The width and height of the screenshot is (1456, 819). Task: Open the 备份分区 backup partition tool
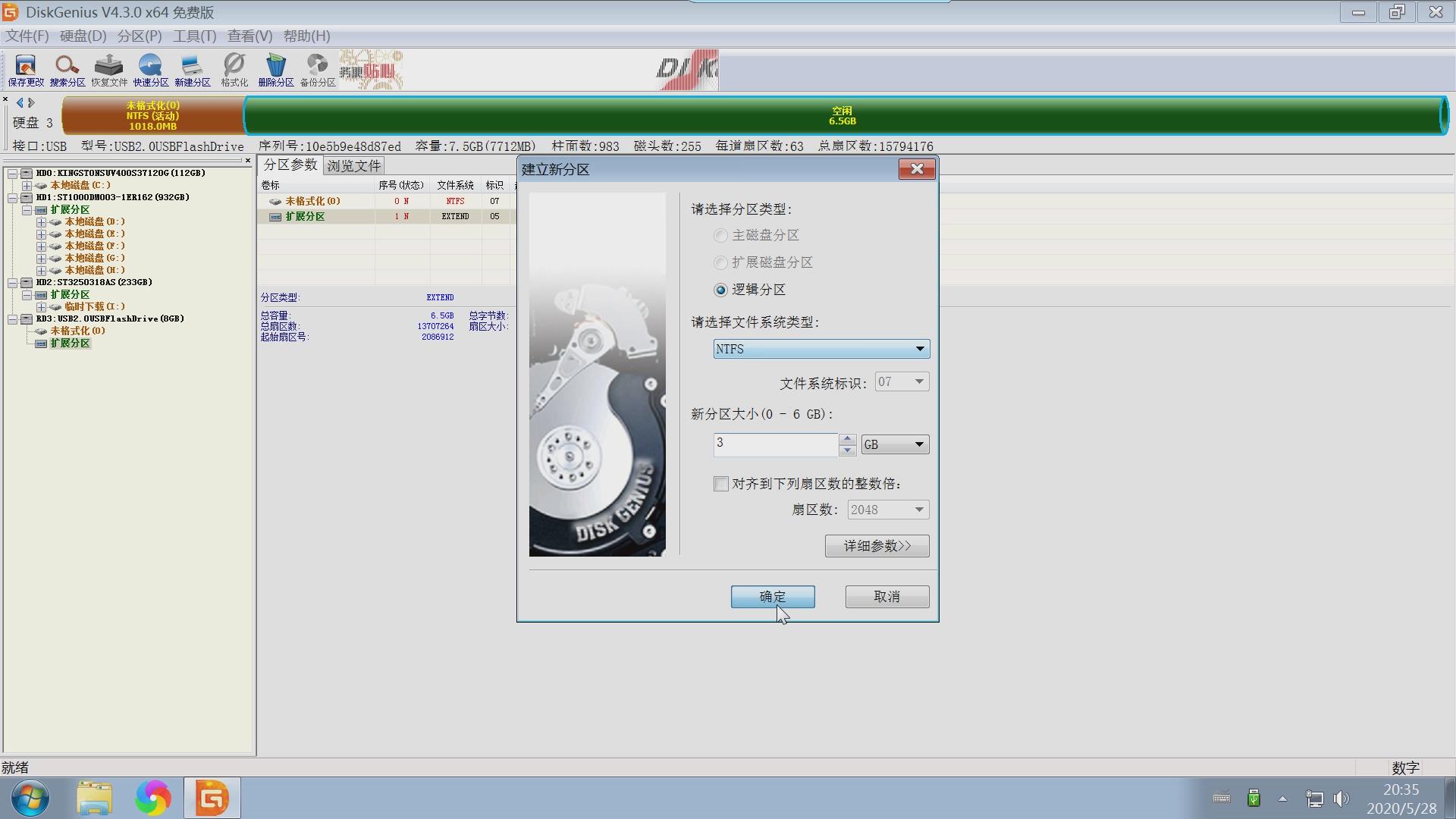point(316,70)
